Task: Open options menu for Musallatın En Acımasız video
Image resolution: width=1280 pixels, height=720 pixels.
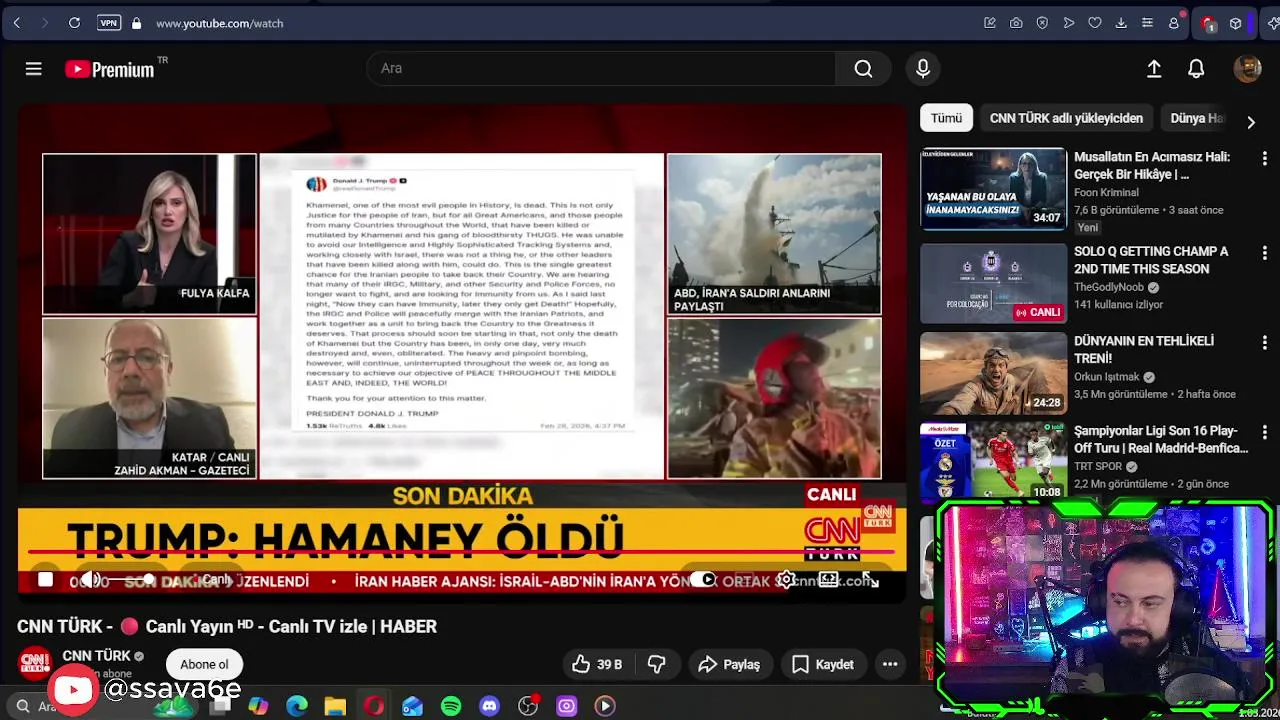Action: pyautogui.click(x=1264, y=158)
